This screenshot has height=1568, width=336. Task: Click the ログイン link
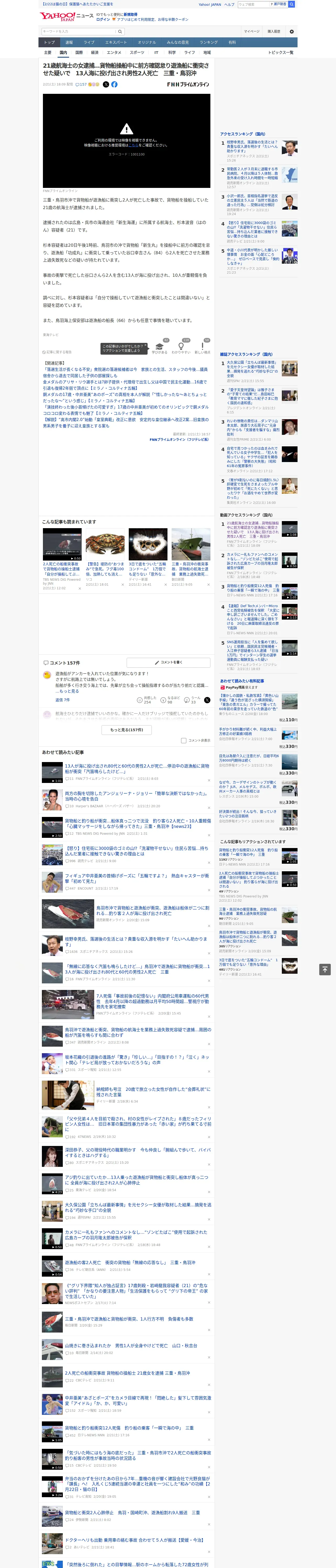103,20
